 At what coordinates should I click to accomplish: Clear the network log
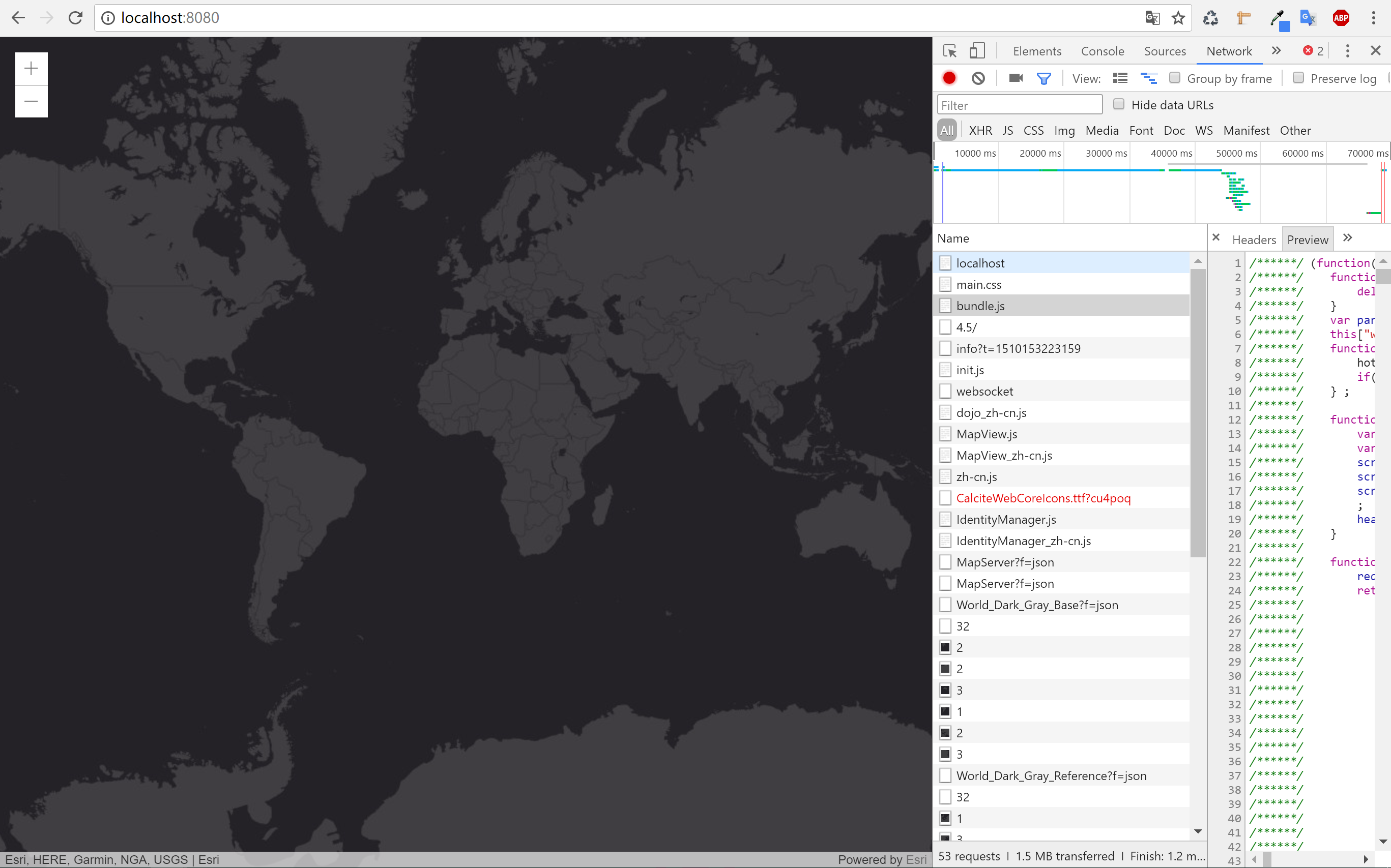pos(978,78)
